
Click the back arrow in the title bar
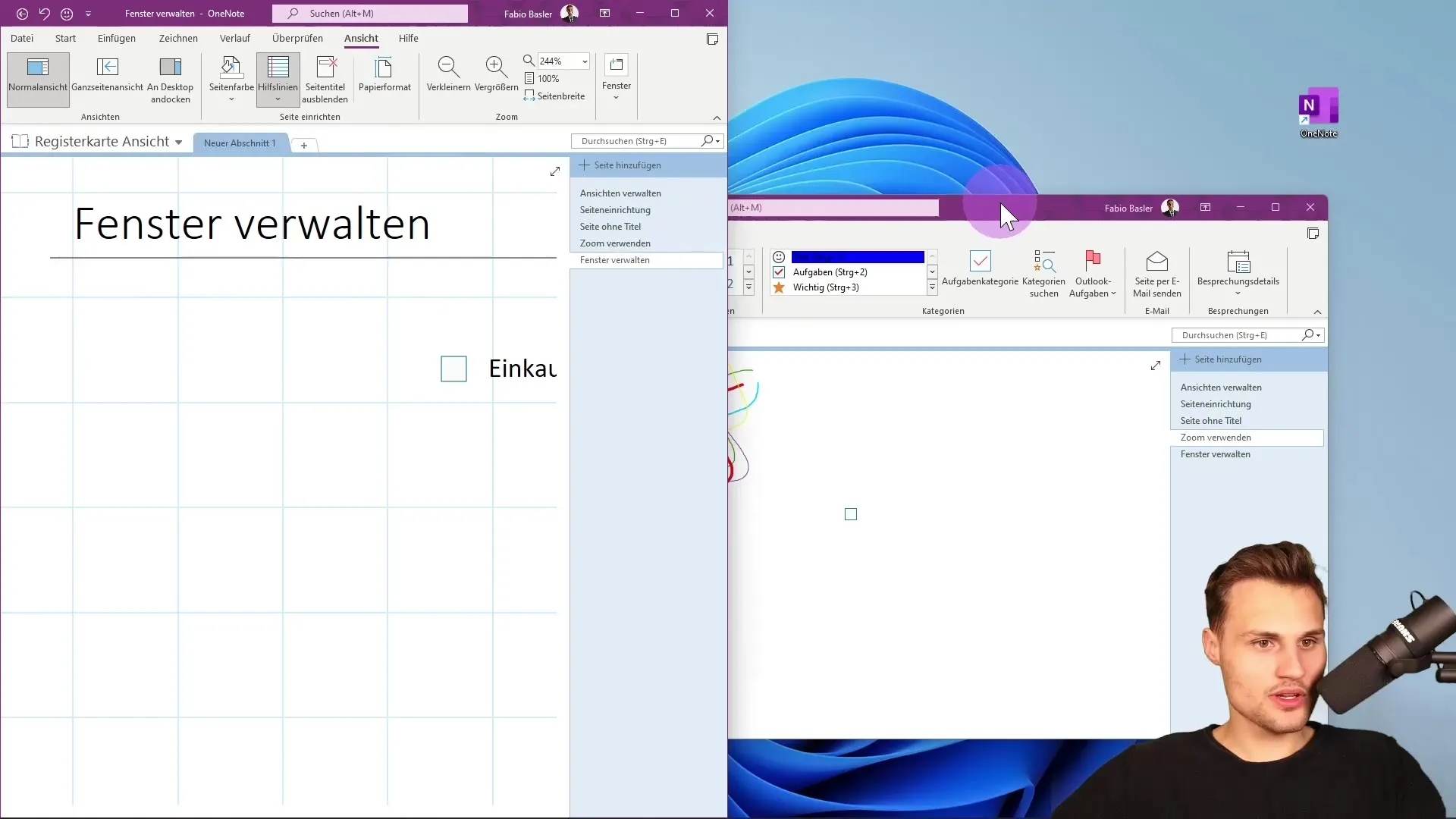tap(22, 14)
